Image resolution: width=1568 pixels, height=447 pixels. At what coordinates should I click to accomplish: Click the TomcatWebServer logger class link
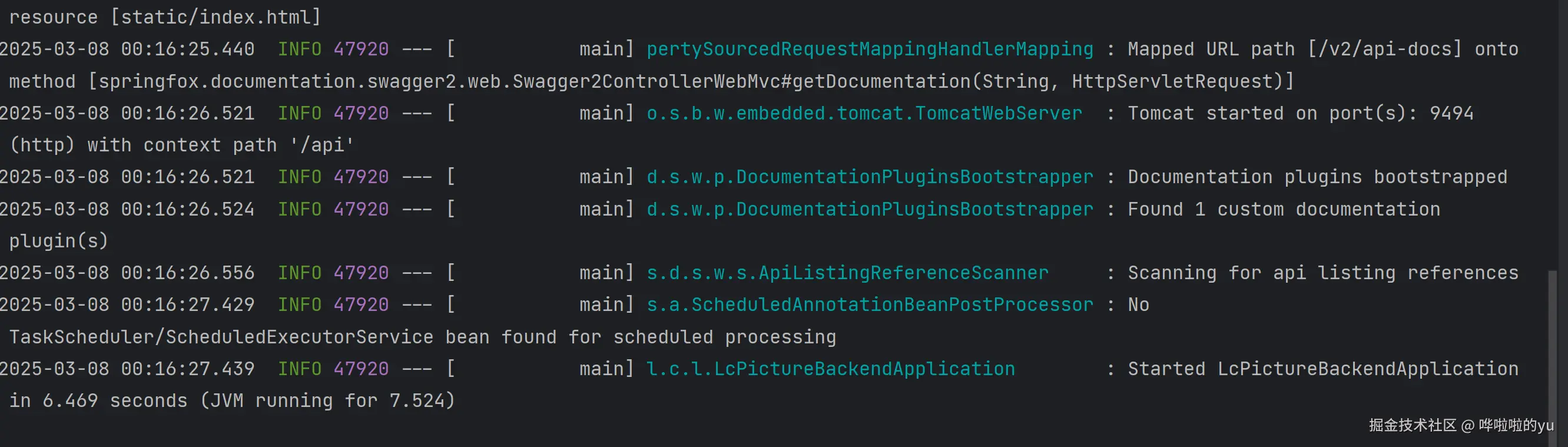(864, 113)
